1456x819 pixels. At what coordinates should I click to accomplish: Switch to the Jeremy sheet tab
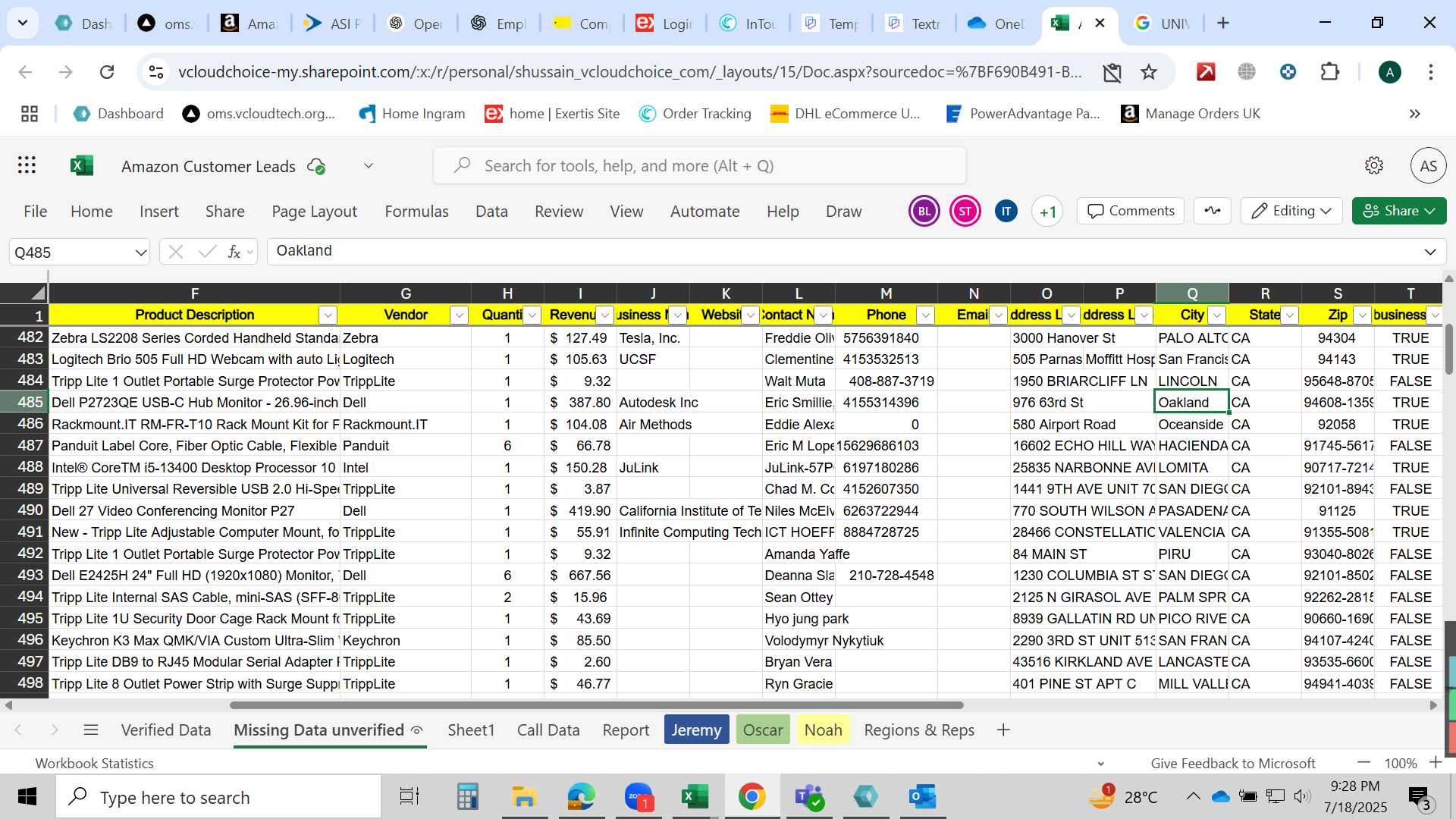[x=696, y=730]
